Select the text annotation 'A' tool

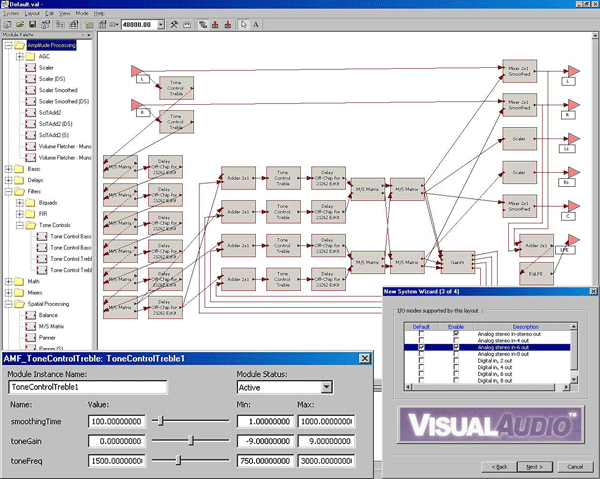tap(256, 25)
